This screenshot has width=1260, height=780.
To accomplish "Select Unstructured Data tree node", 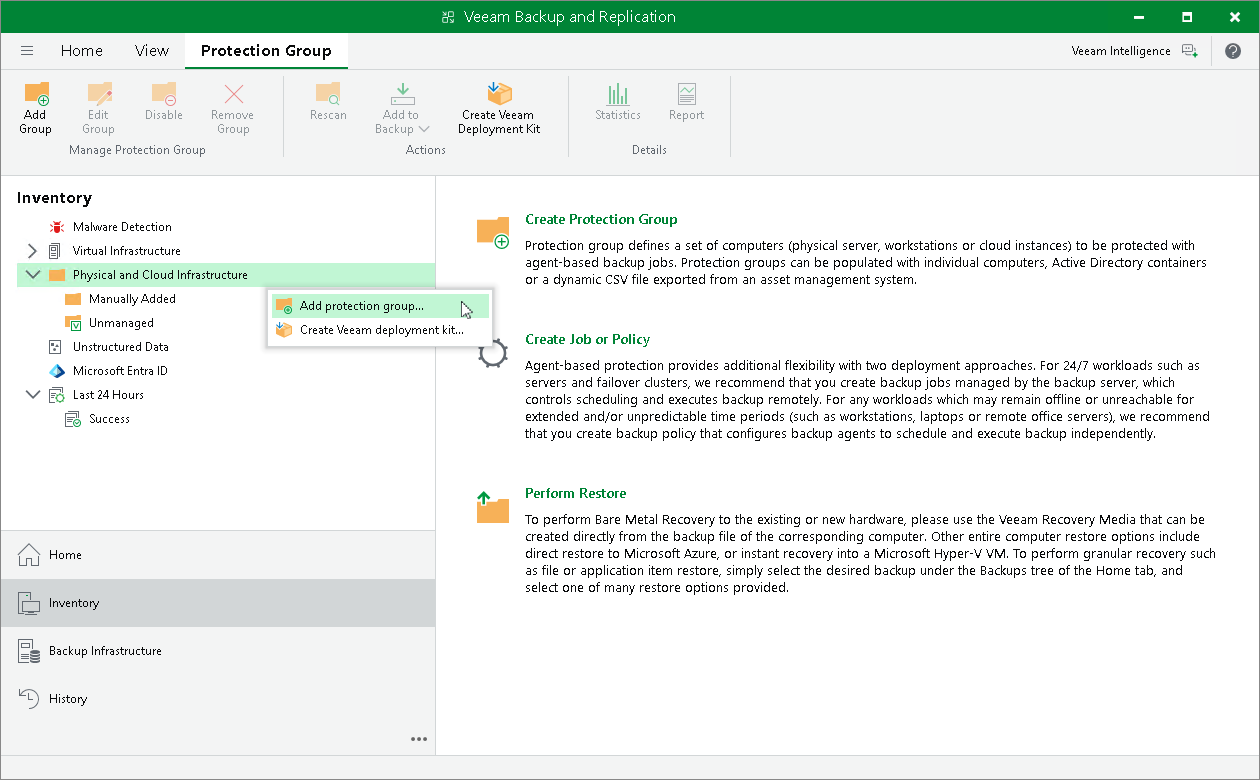I will tap(120, 347).
